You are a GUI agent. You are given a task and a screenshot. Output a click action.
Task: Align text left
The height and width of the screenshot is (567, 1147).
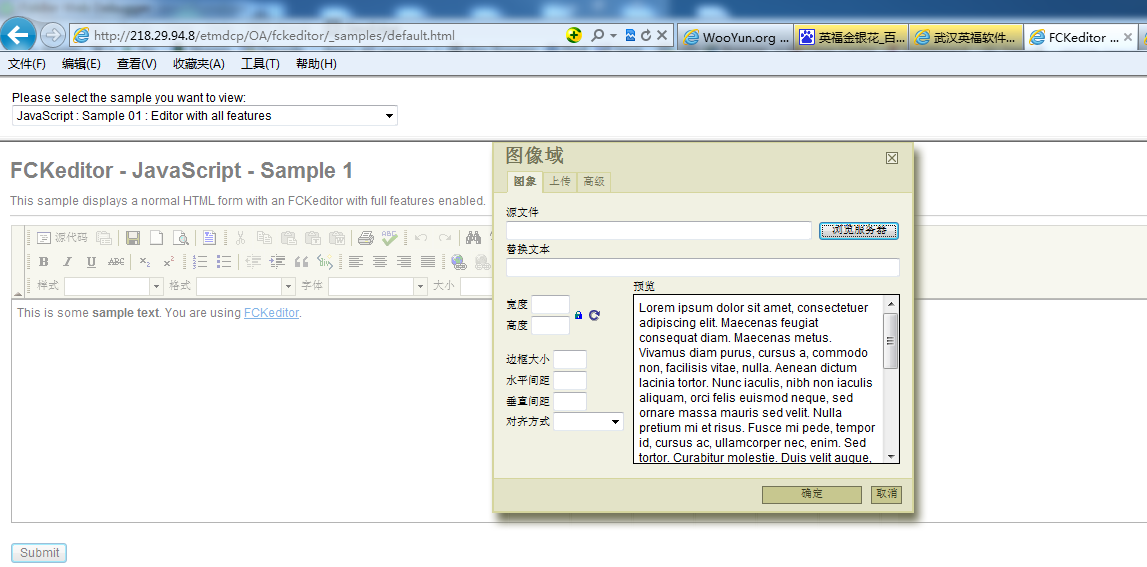click(356, 261)
